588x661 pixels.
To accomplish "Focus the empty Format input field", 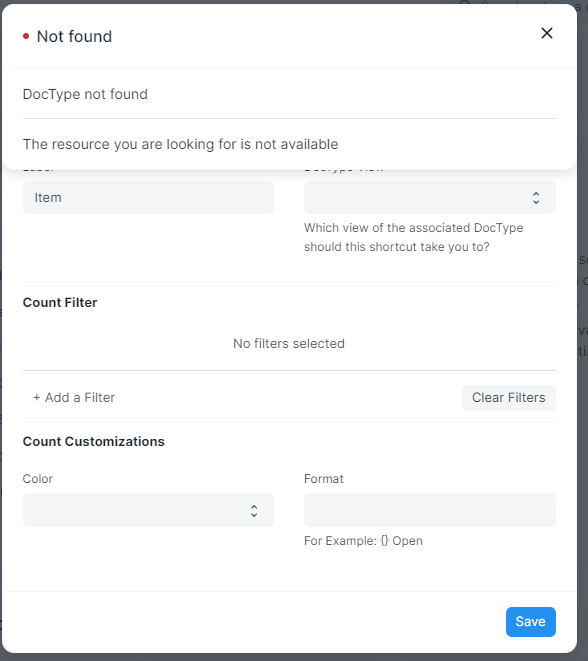I will (430, 510).
